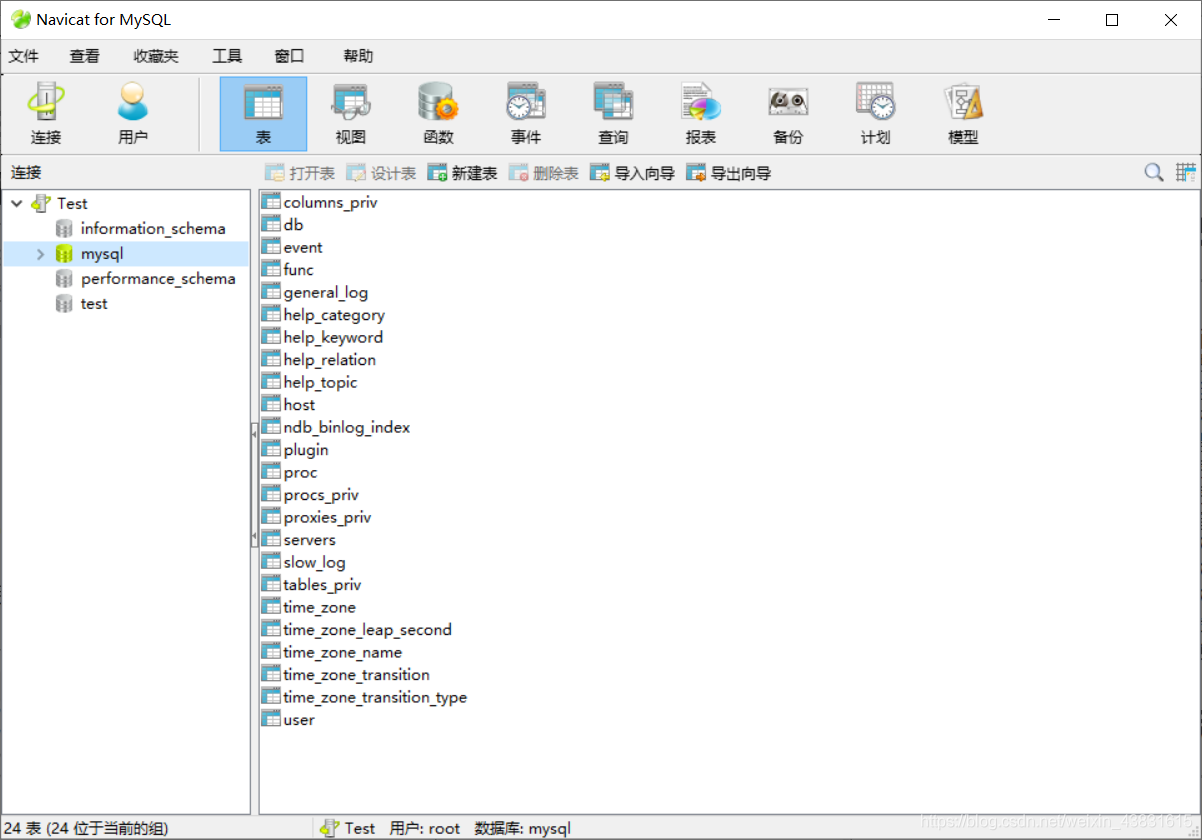
Task: Select the 函数 (Function) toolbar icon
Action: [438, 114]
